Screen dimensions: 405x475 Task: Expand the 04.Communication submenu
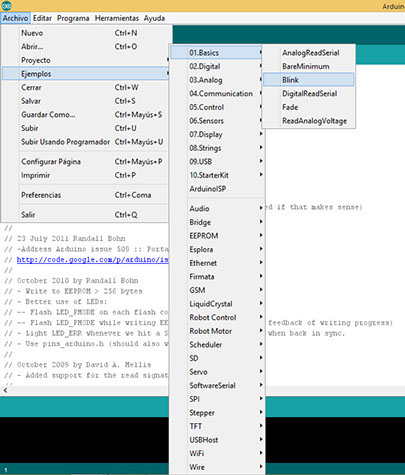click(x=217, y=94)
